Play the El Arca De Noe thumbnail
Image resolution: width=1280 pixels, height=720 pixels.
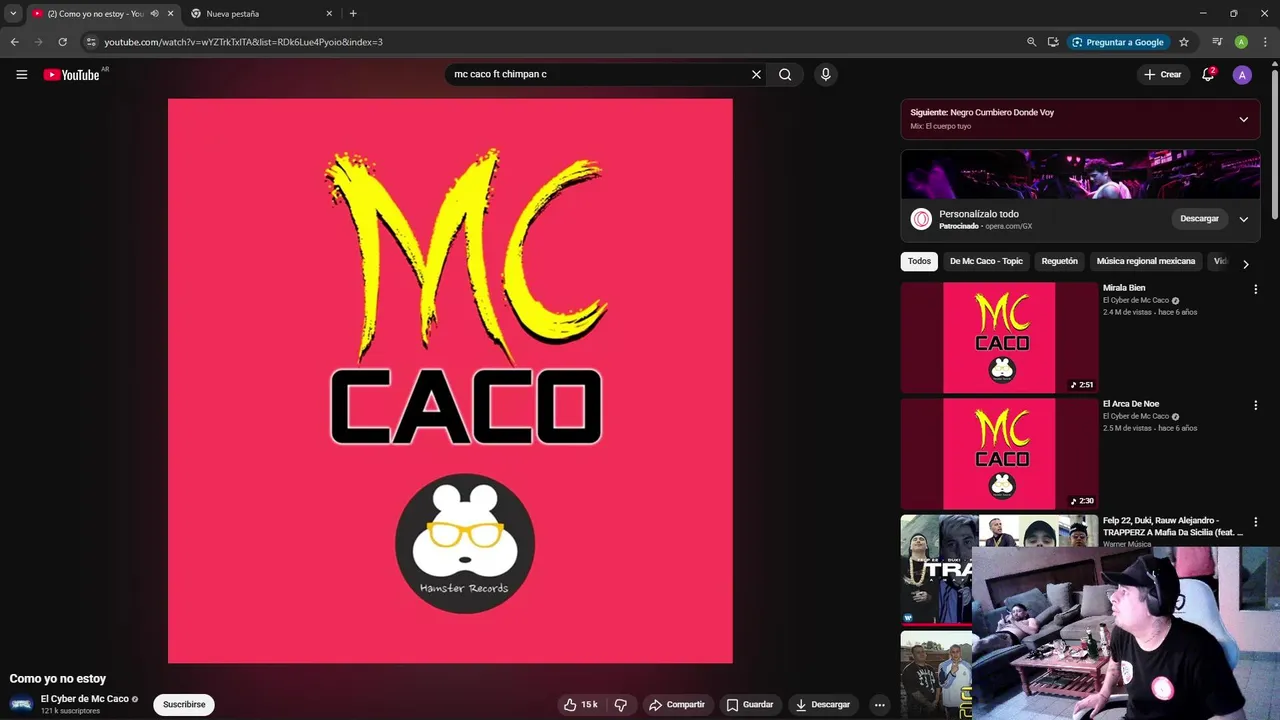coord(999,454)
